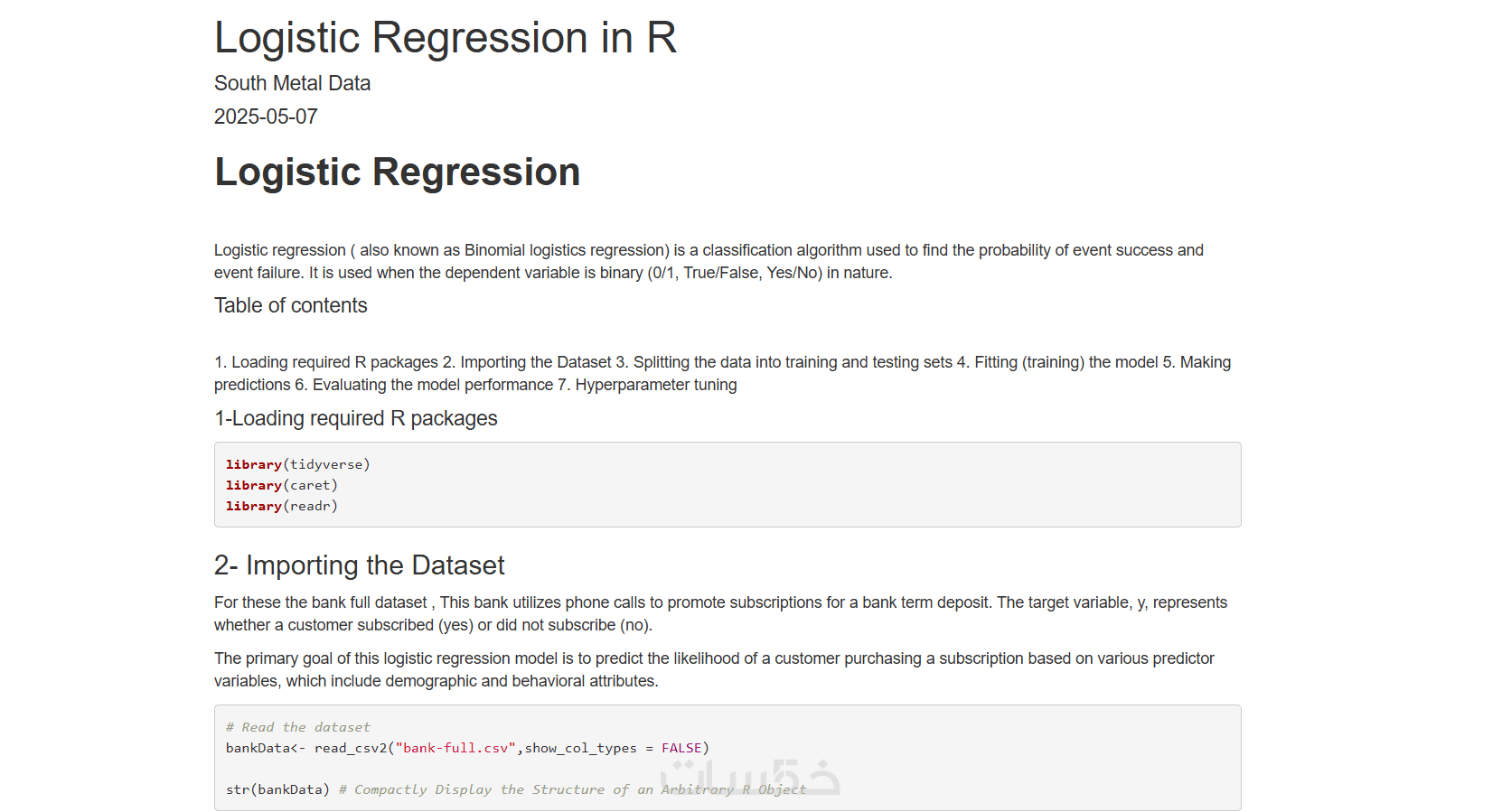This screenshot has height=812, width=1502.
Task: Select the bold "Logistic Regression" heading
Action: point(397,172)
